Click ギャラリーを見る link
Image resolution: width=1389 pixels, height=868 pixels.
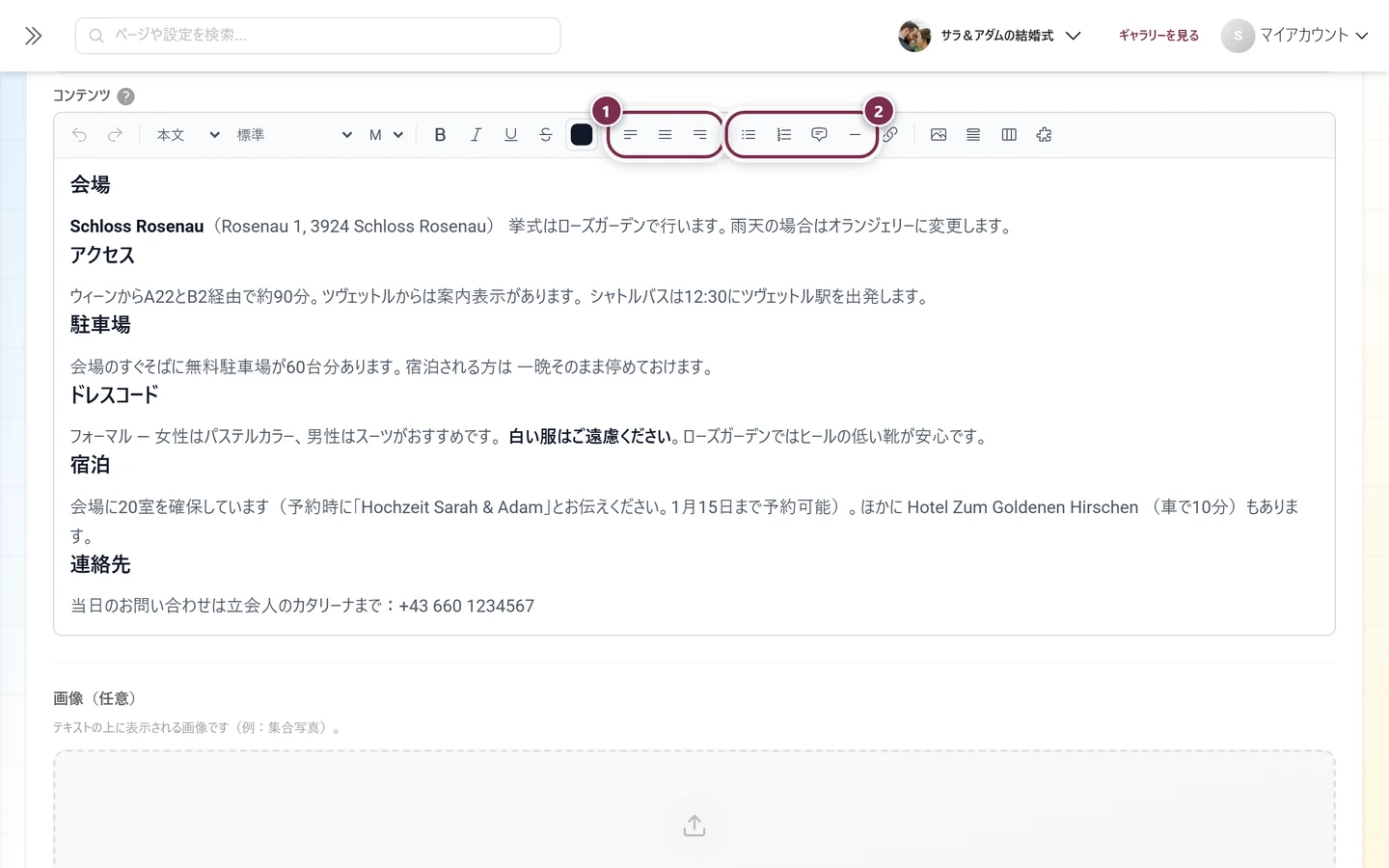(1158, 36)
